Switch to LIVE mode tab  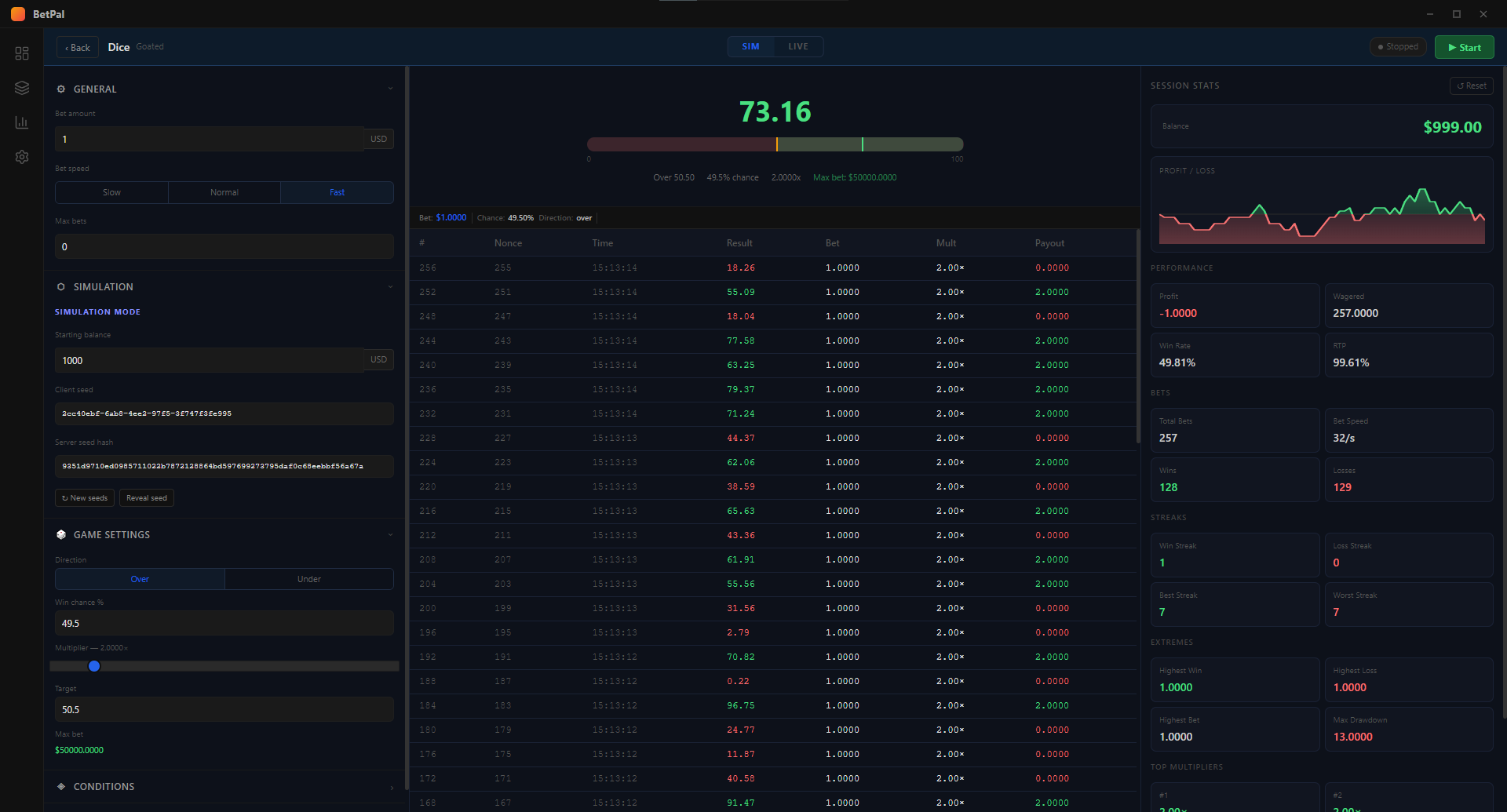tap(798, 47)
